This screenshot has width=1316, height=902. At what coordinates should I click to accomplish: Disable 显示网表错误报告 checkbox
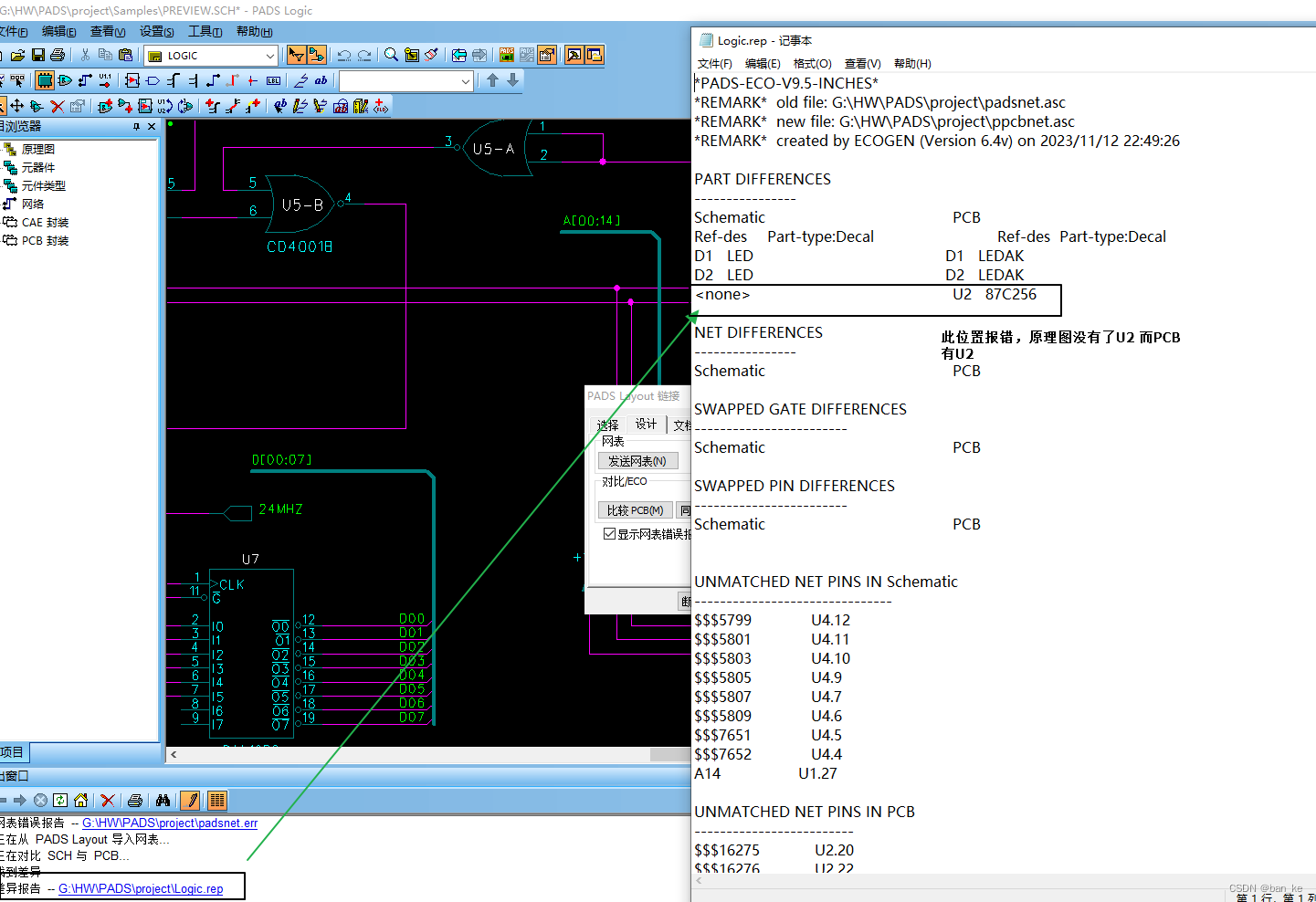tap(610, 534)
